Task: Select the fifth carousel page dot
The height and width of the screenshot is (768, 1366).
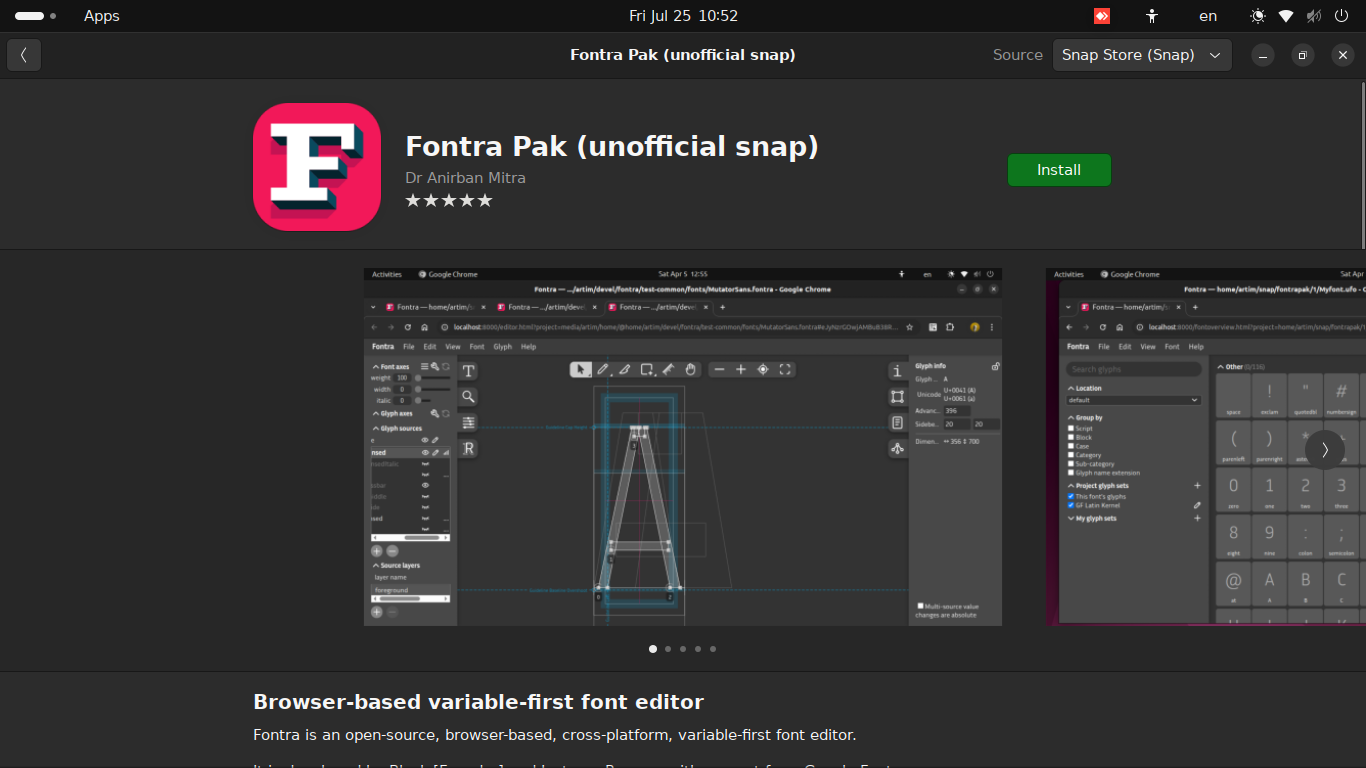Action: tap(713, 649)
